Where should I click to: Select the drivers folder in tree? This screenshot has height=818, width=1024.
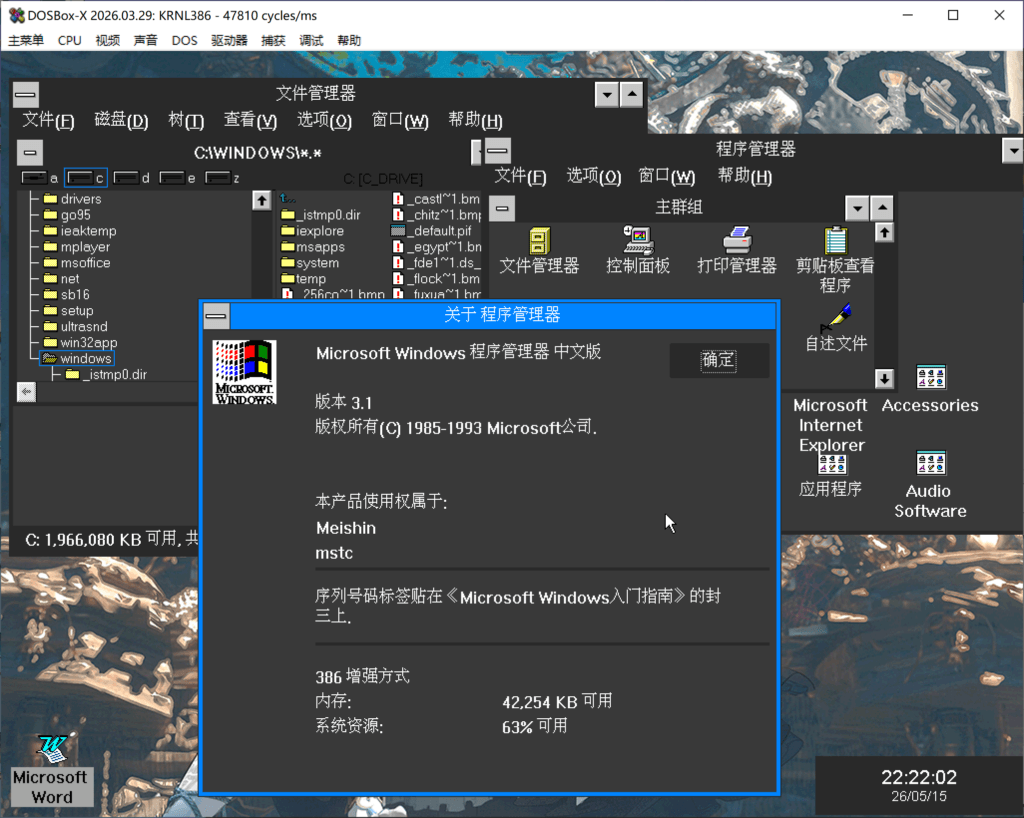click(x=72, y=198)
